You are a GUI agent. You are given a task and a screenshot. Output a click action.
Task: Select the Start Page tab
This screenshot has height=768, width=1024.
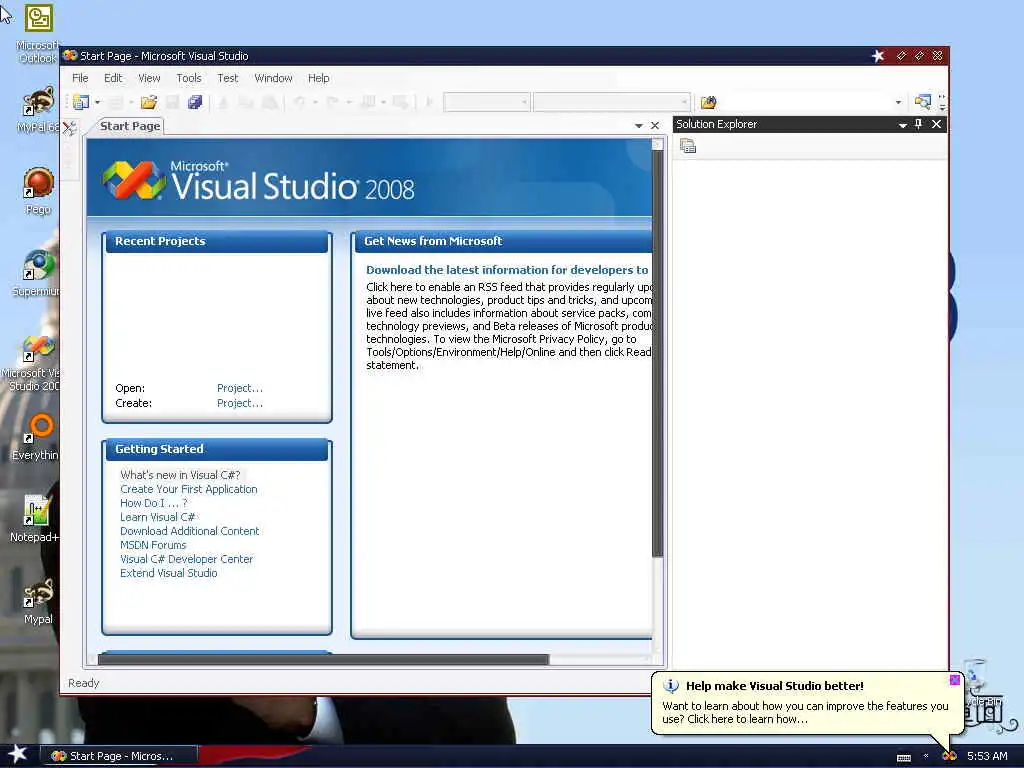click(129, 126)
